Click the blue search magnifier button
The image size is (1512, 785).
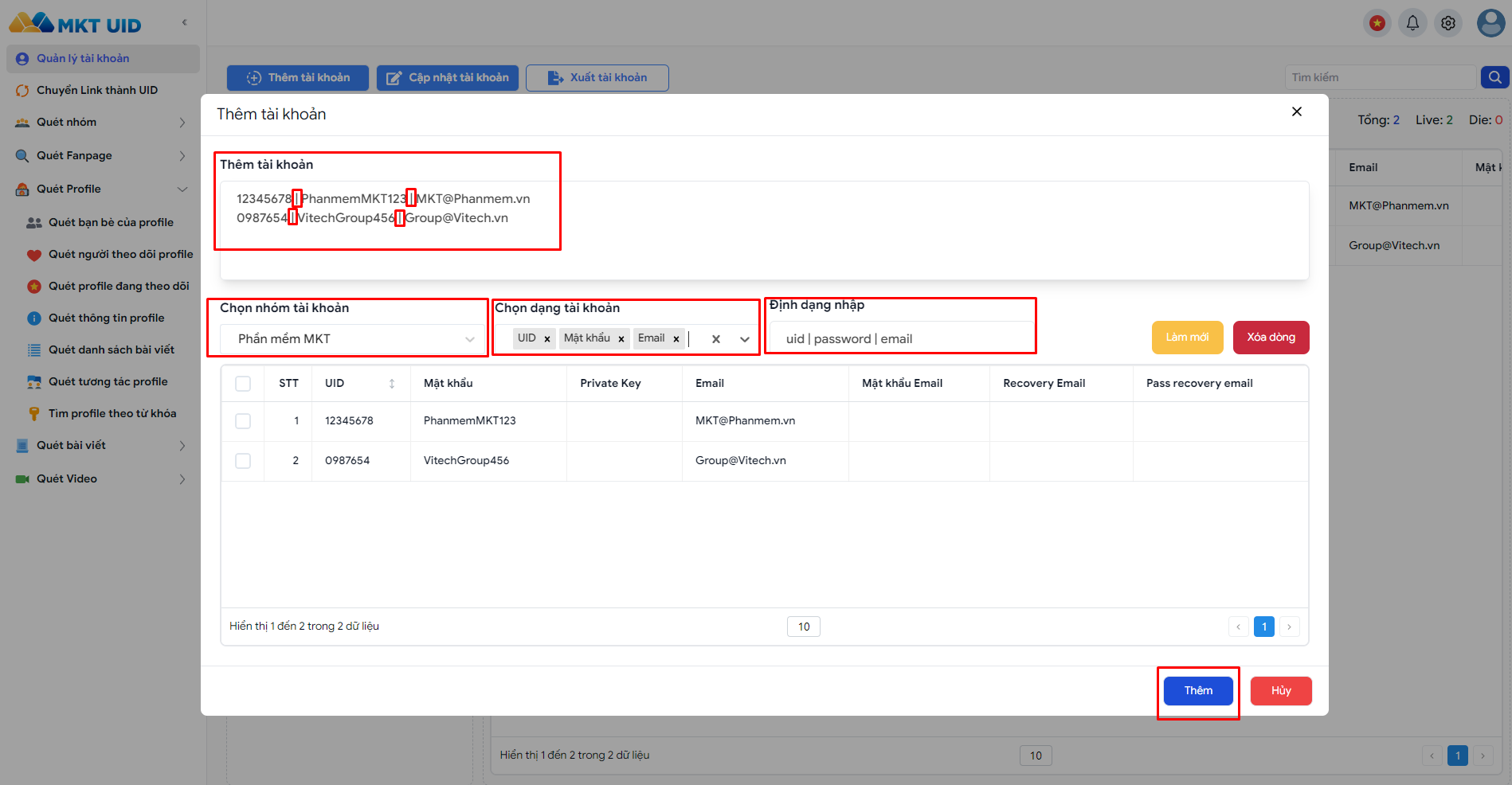point(1494,77)
